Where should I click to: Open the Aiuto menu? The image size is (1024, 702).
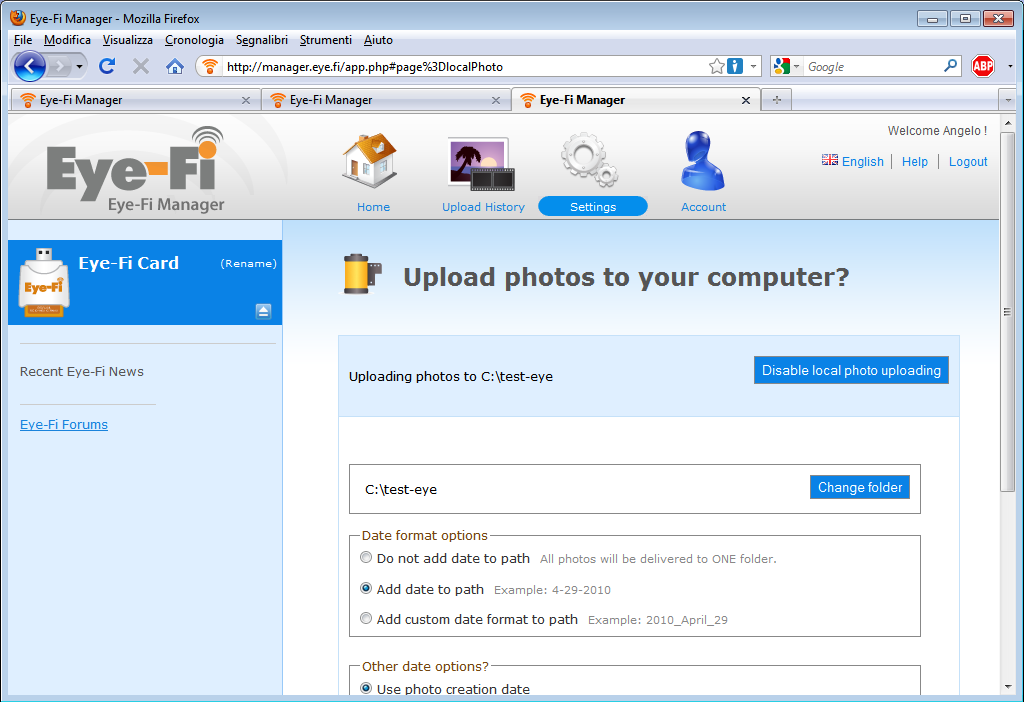click(378, 40)
